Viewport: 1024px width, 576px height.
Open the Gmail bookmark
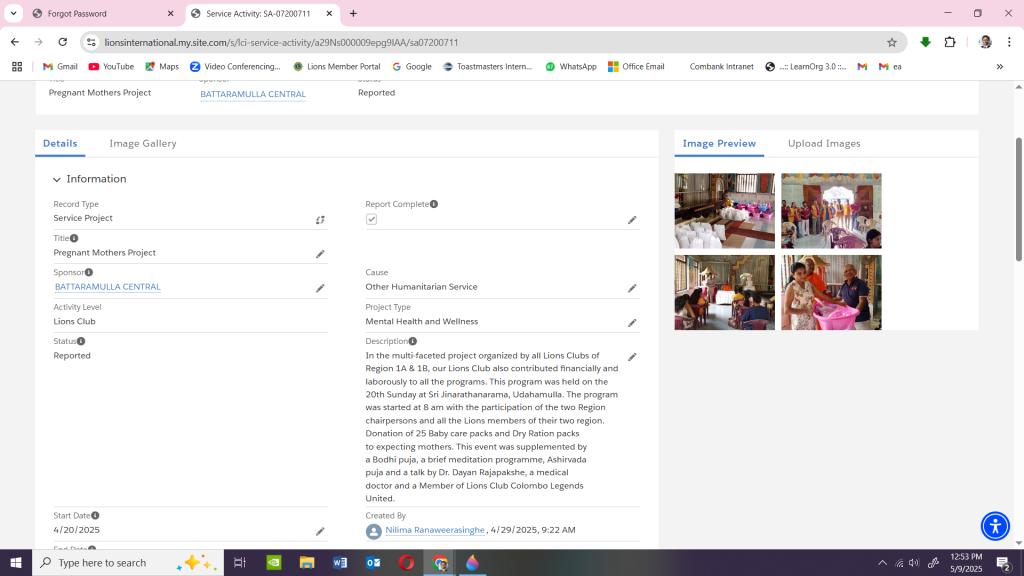click(x=60, y=67)
